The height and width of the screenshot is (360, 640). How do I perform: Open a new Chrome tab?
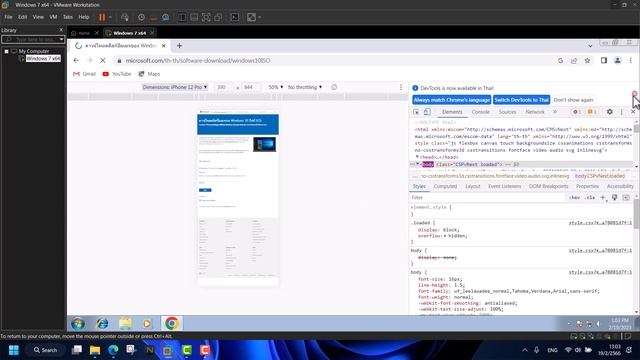pyautogui.click(x=179, y=46)
